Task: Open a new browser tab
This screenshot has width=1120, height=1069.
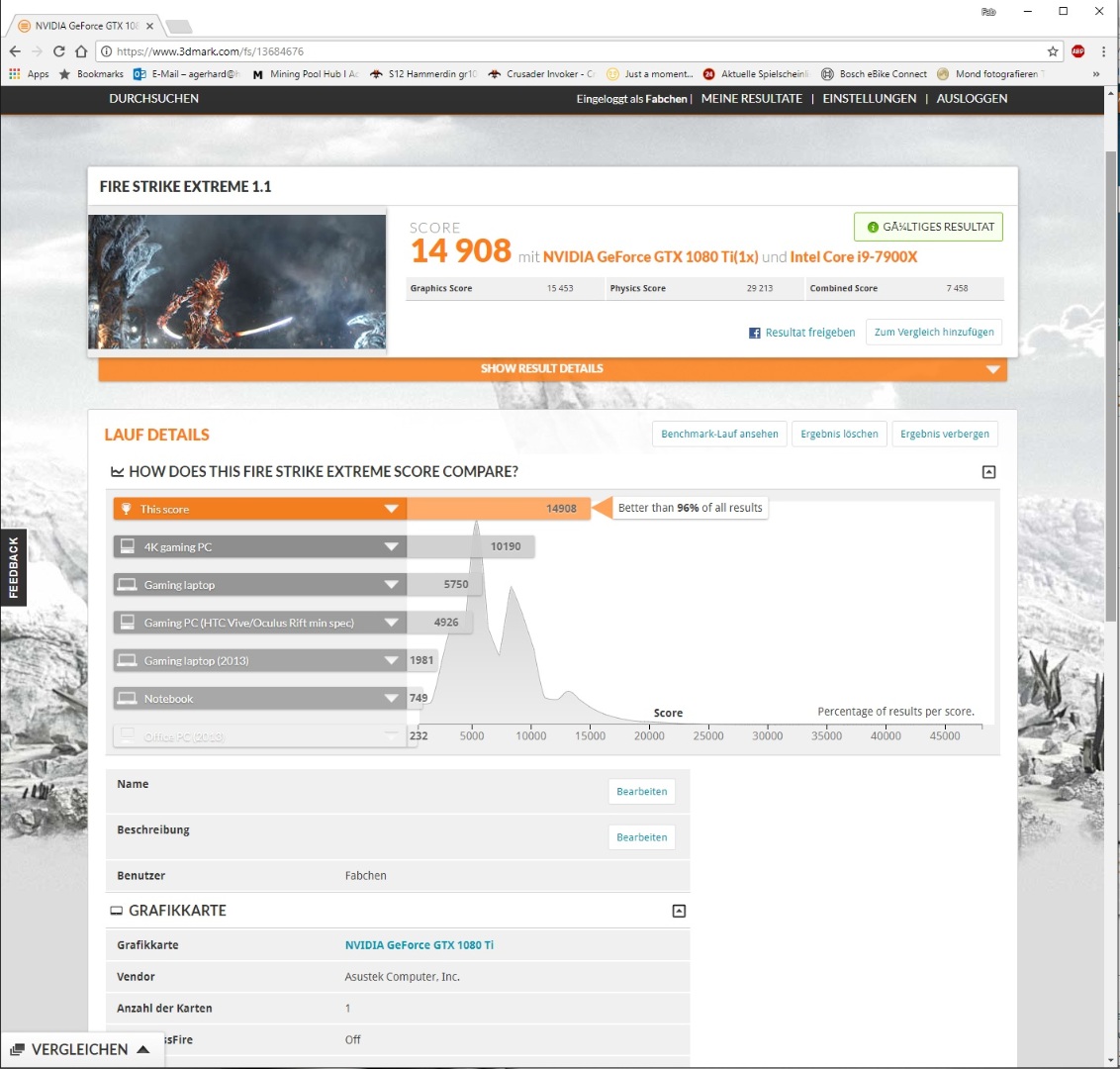Action: coord(178,27)
